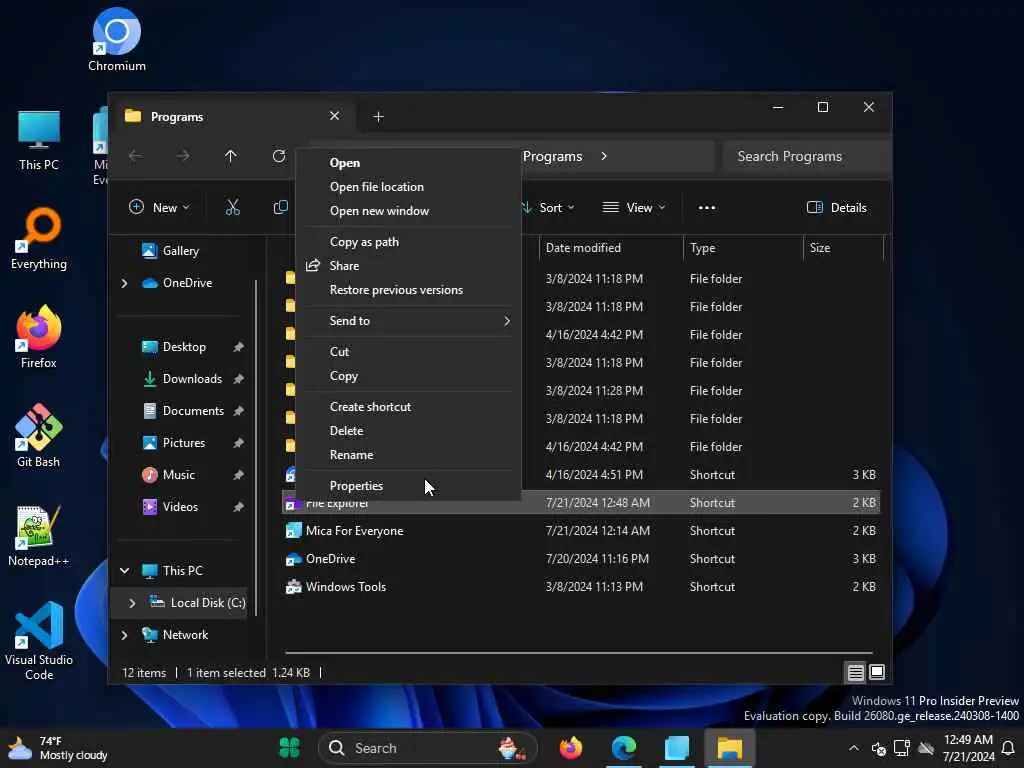Click chevron after Programs in address bar

point(603,156)
